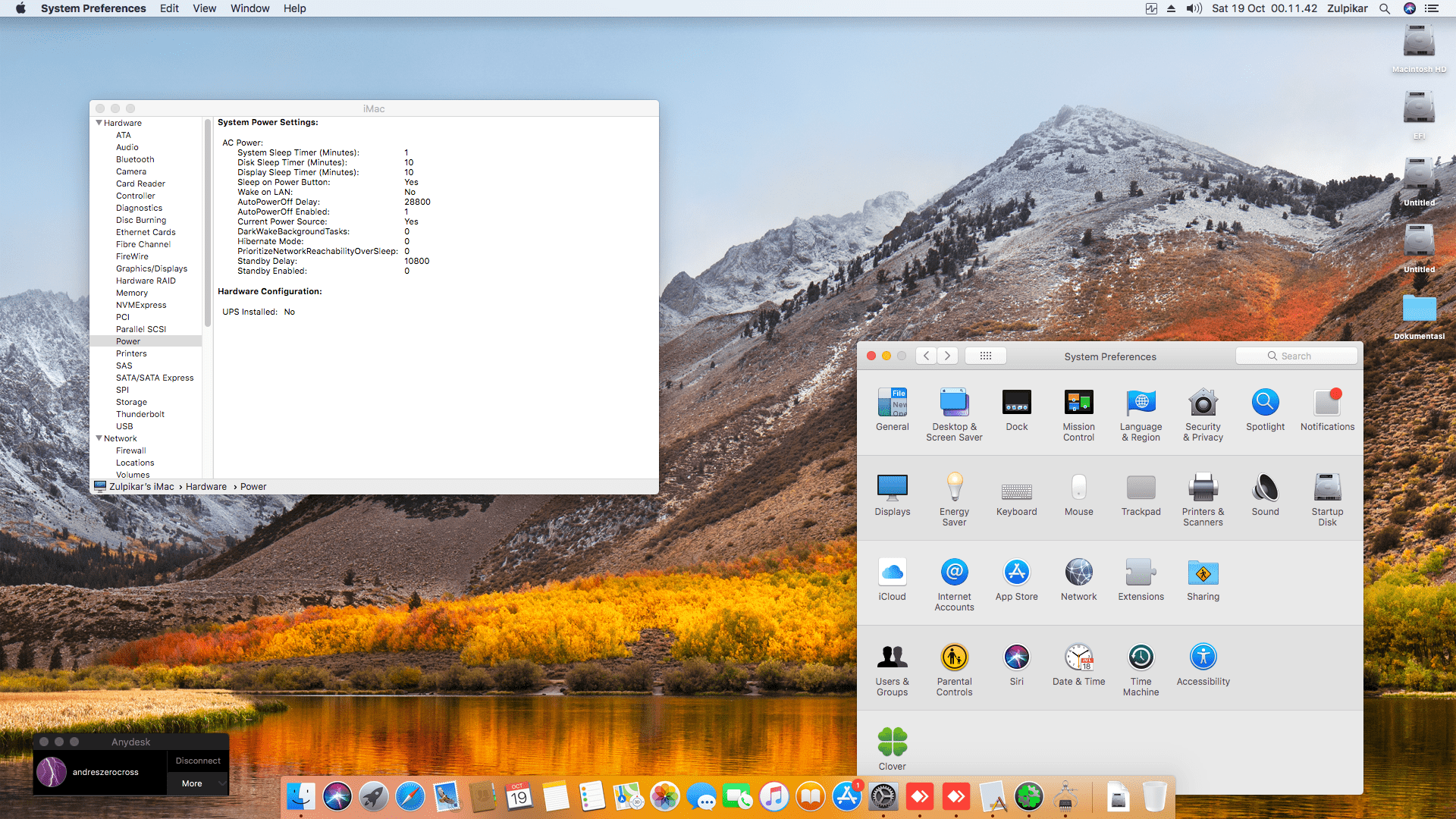Click Disconnect in the AnyDesk window
The height and width of the screenshot is (819, 1456).
[197, 760]
